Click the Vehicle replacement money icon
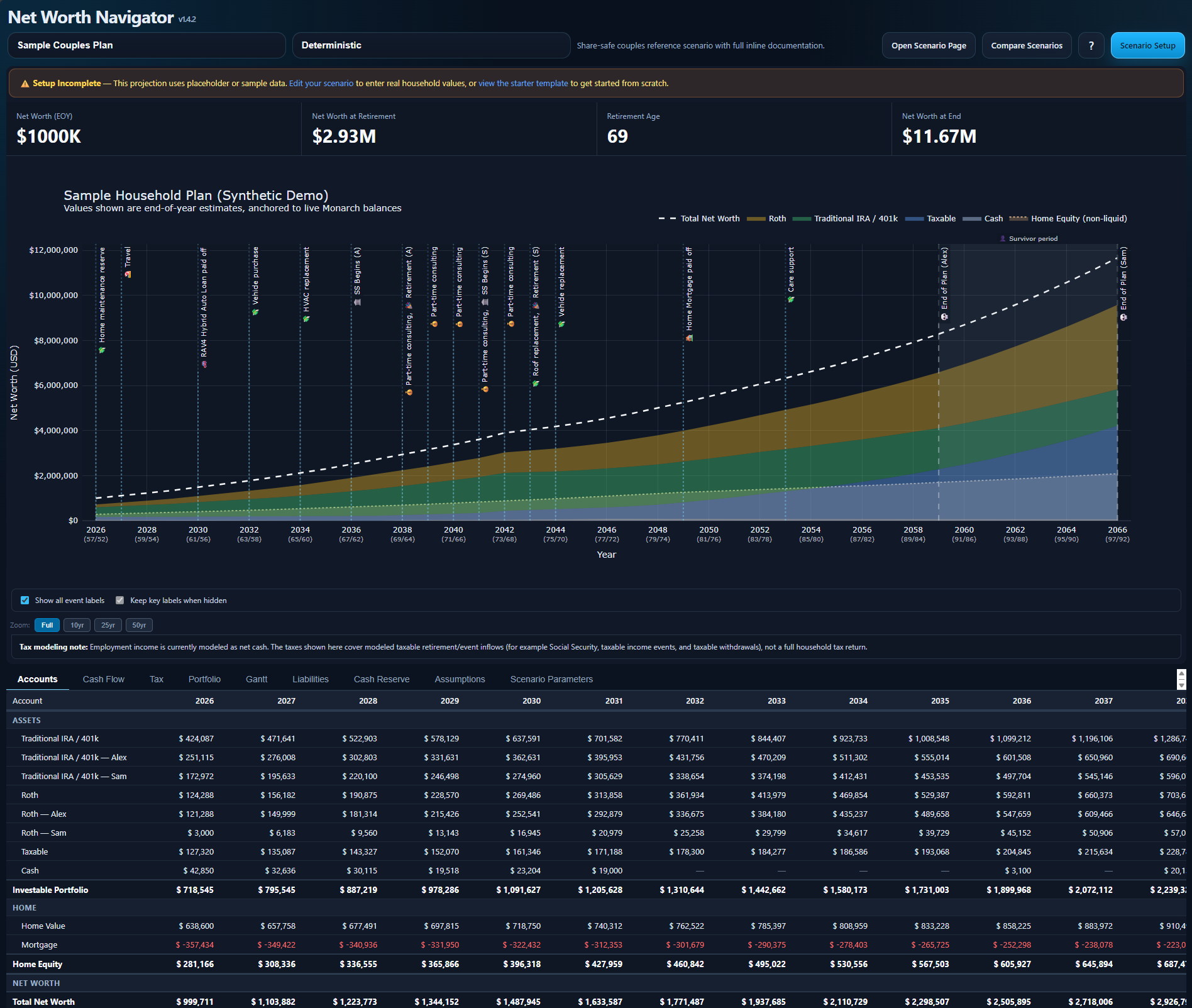 click(x=561, y=324)
